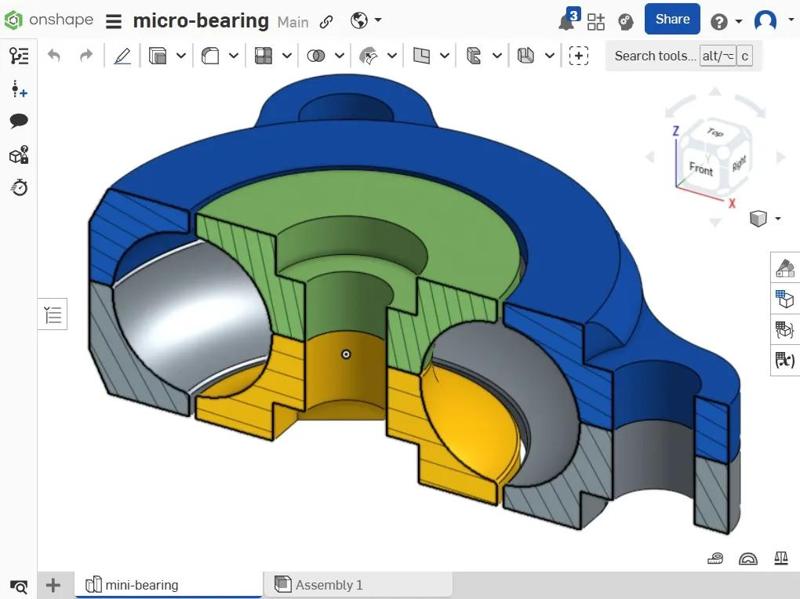800x599 pixels.
Task: Select the Sheet metal tool
Action: point(473,56)
